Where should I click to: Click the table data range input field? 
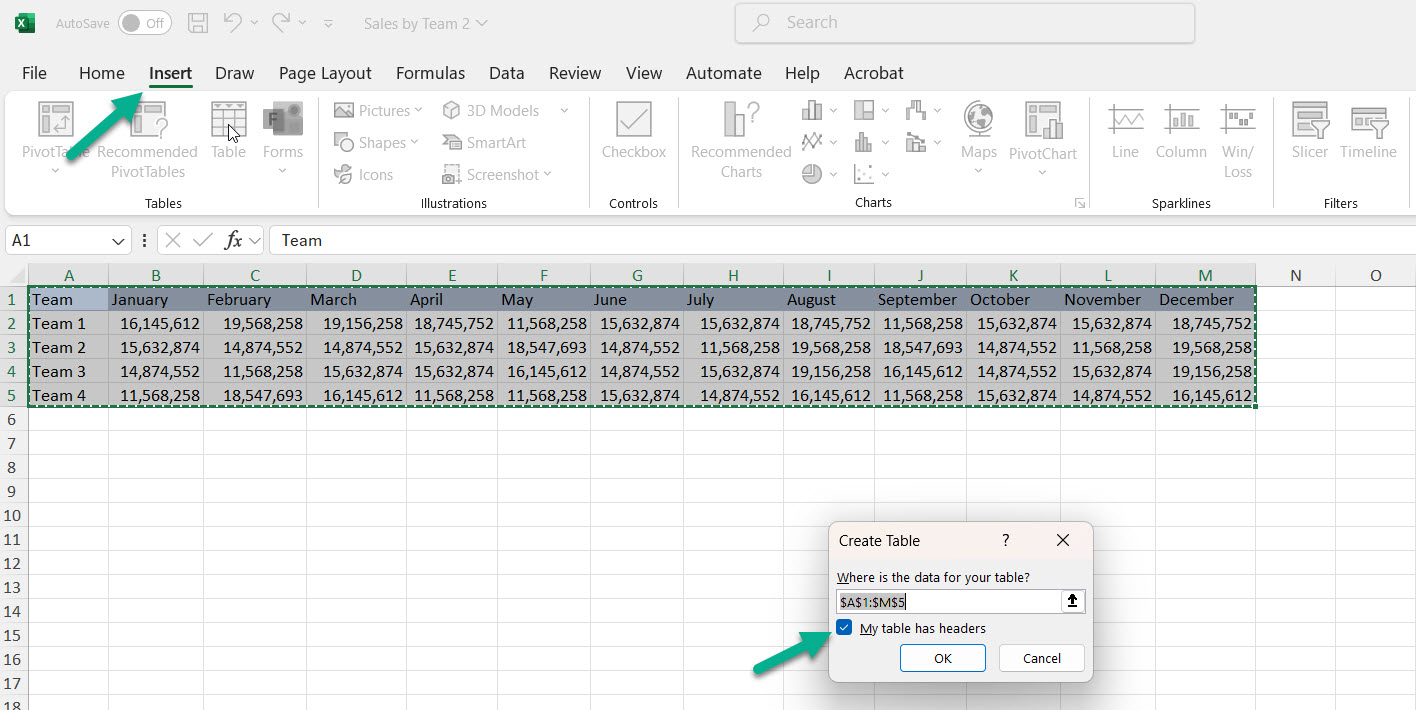[947, 601]
